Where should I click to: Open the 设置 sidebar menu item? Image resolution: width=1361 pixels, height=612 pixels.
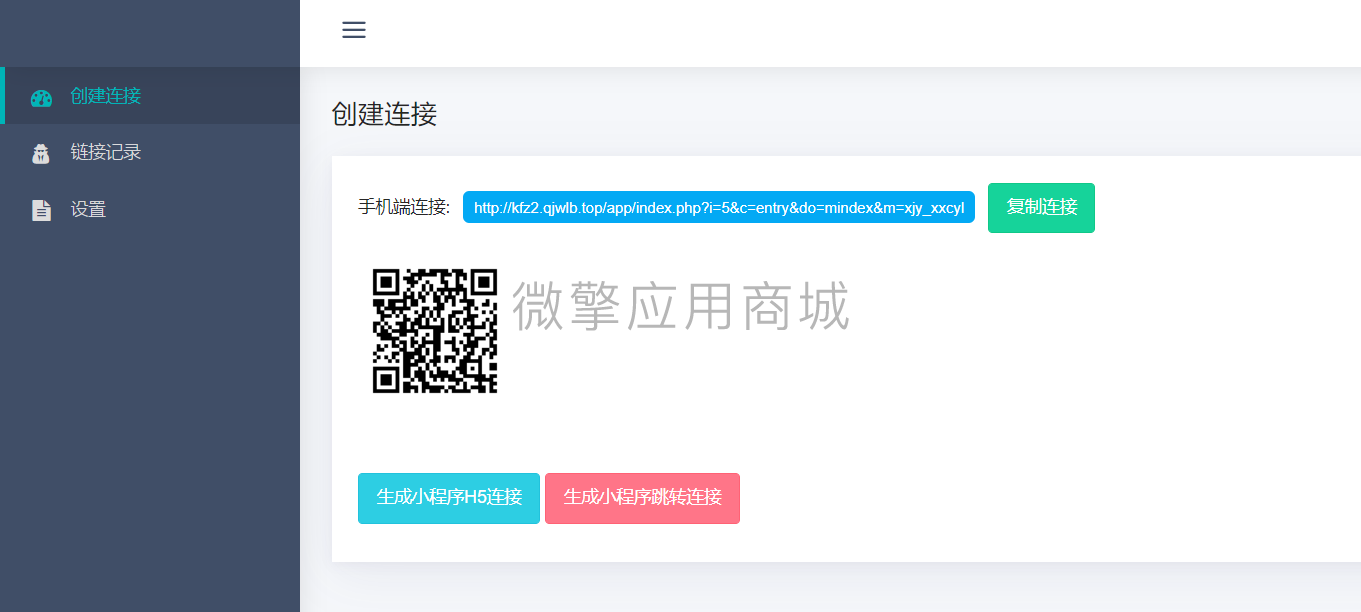click(150, 210)
